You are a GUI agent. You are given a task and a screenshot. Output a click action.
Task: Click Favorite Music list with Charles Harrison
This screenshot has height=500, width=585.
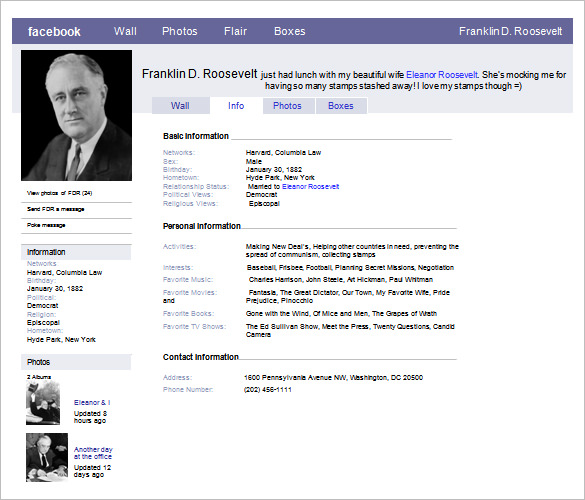click(341, 279)
